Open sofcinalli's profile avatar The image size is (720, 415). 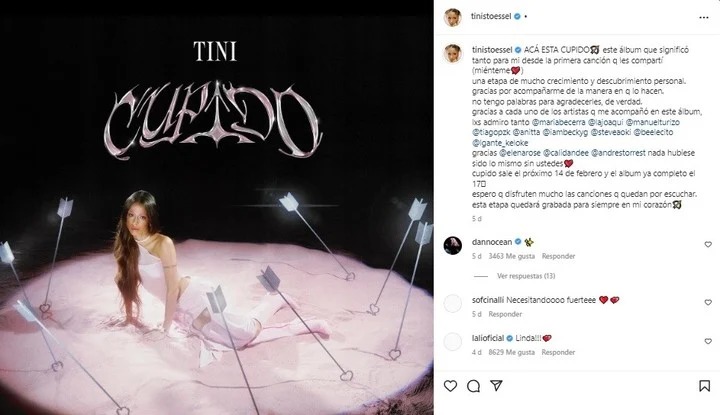coord(453,303)
